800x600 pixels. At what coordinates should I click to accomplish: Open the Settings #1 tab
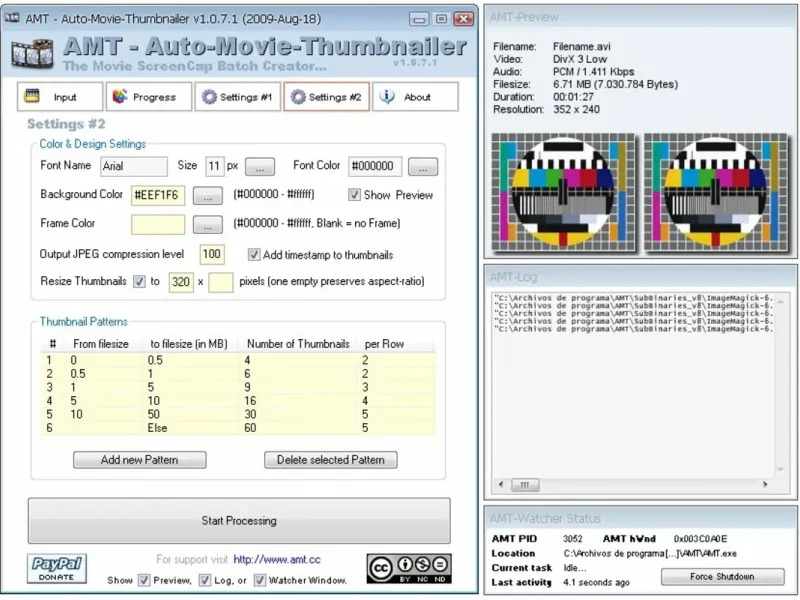coord(238,96)
